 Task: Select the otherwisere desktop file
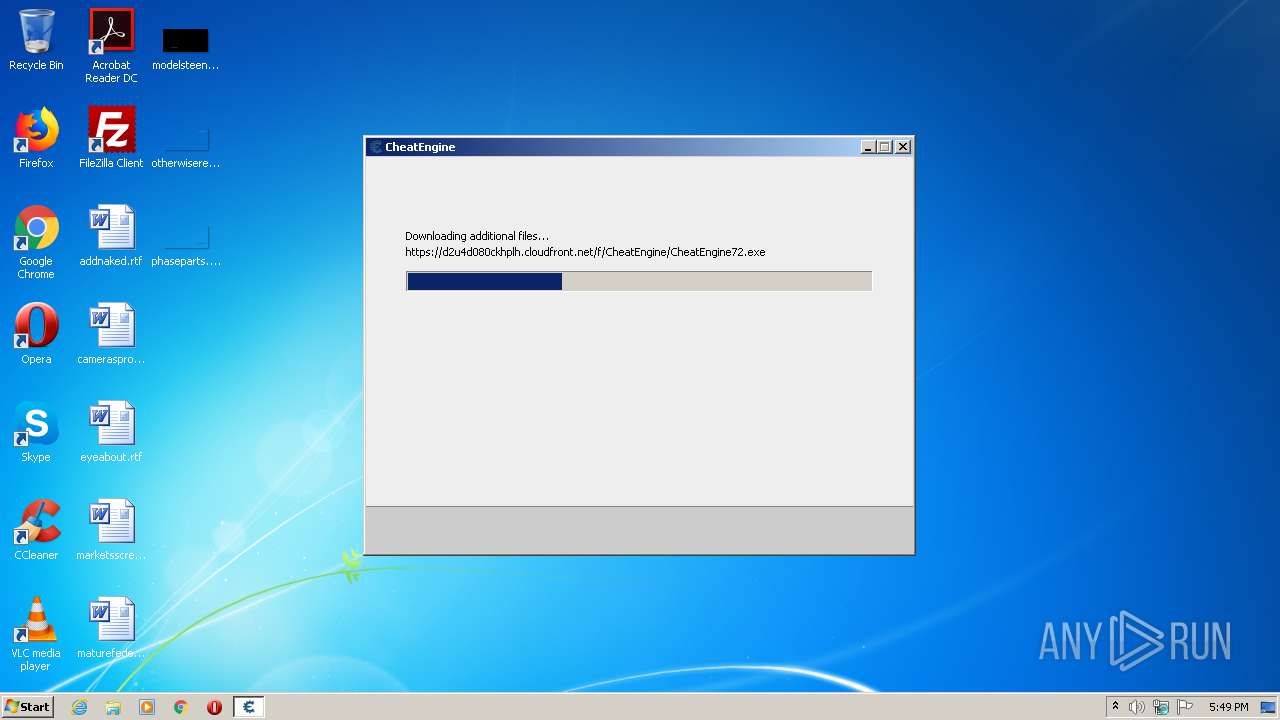(x=186, y=147)
